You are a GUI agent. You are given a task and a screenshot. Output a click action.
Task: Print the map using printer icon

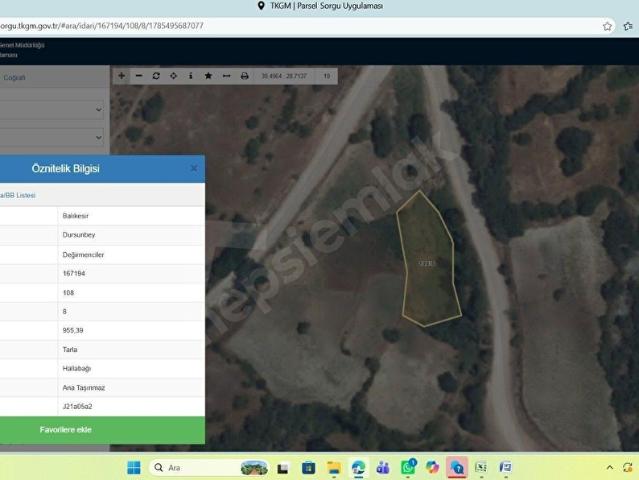pyautogui.click(x=245, y=76)
